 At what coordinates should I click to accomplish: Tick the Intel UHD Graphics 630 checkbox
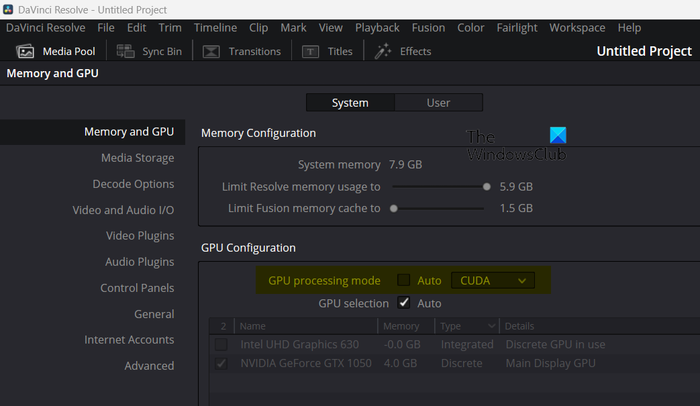222,345
